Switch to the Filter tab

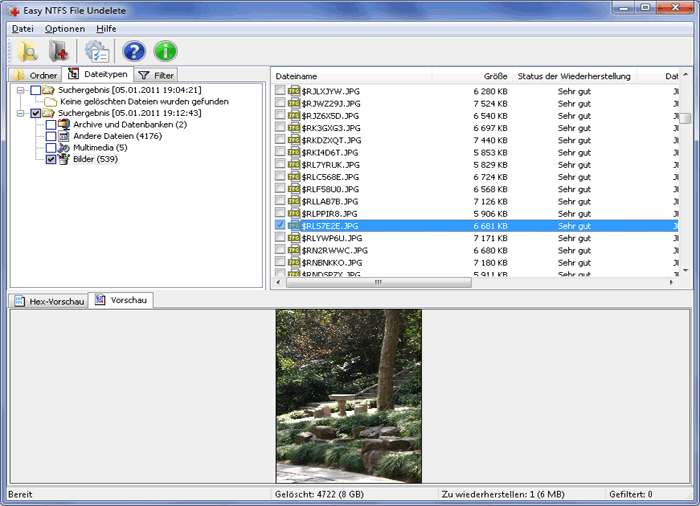[156, 75]
